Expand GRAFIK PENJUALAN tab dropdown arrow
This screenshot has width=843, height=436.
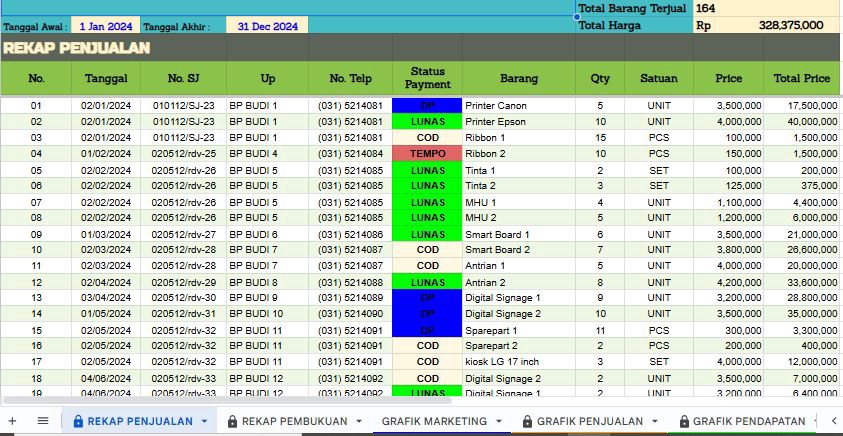coord(655,421)
